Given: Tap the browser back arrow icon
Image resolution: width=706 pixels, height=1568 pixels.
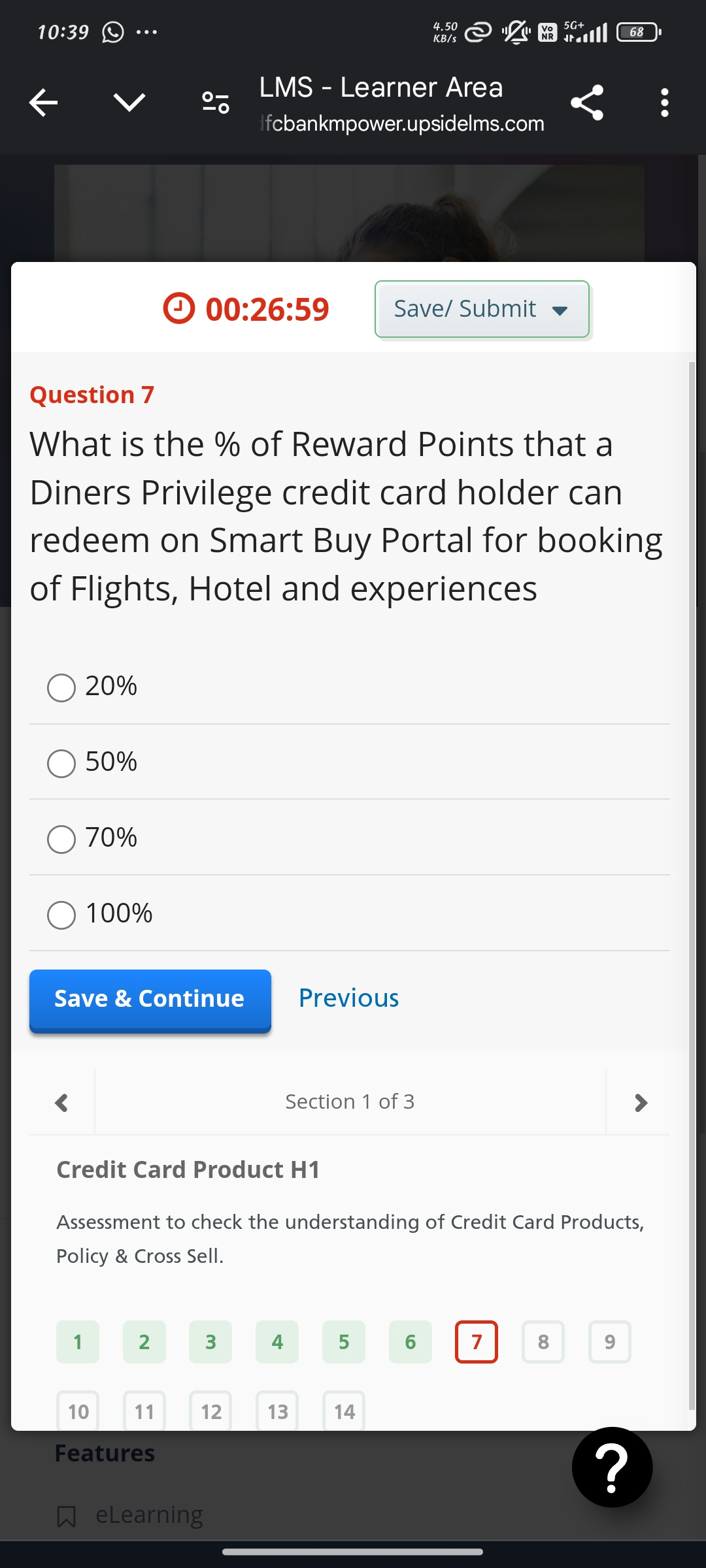Looking at the screenshot, I should click(x=44, y=103).
